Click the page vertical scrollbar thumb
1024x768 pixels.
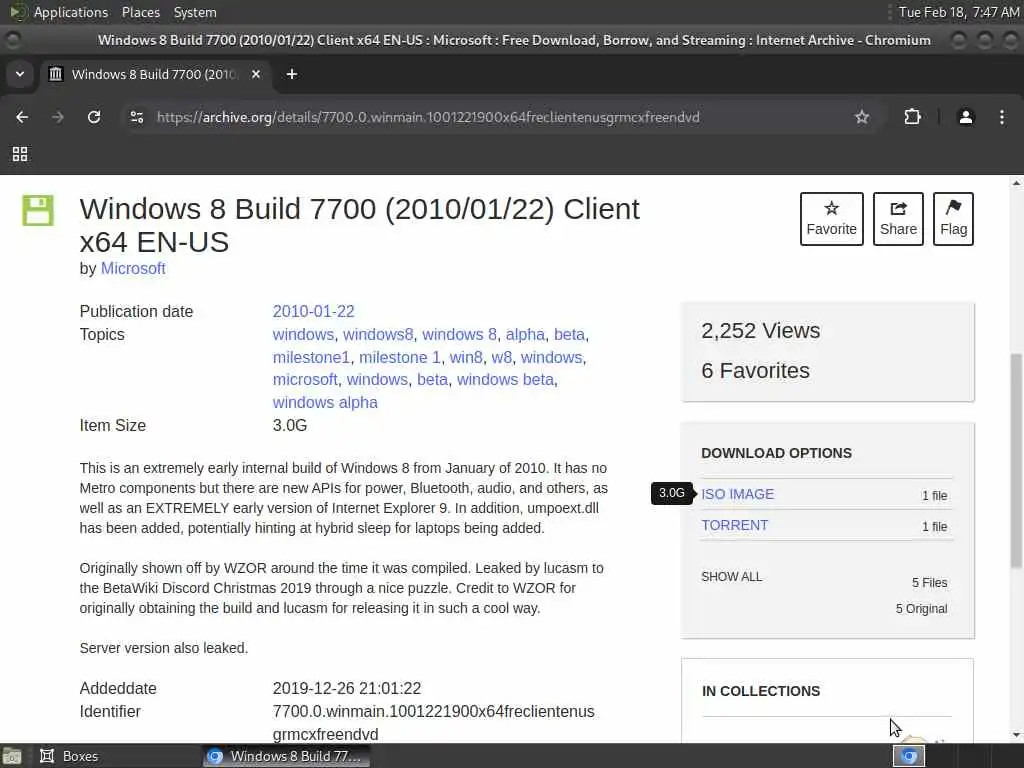pos(1016,460)
